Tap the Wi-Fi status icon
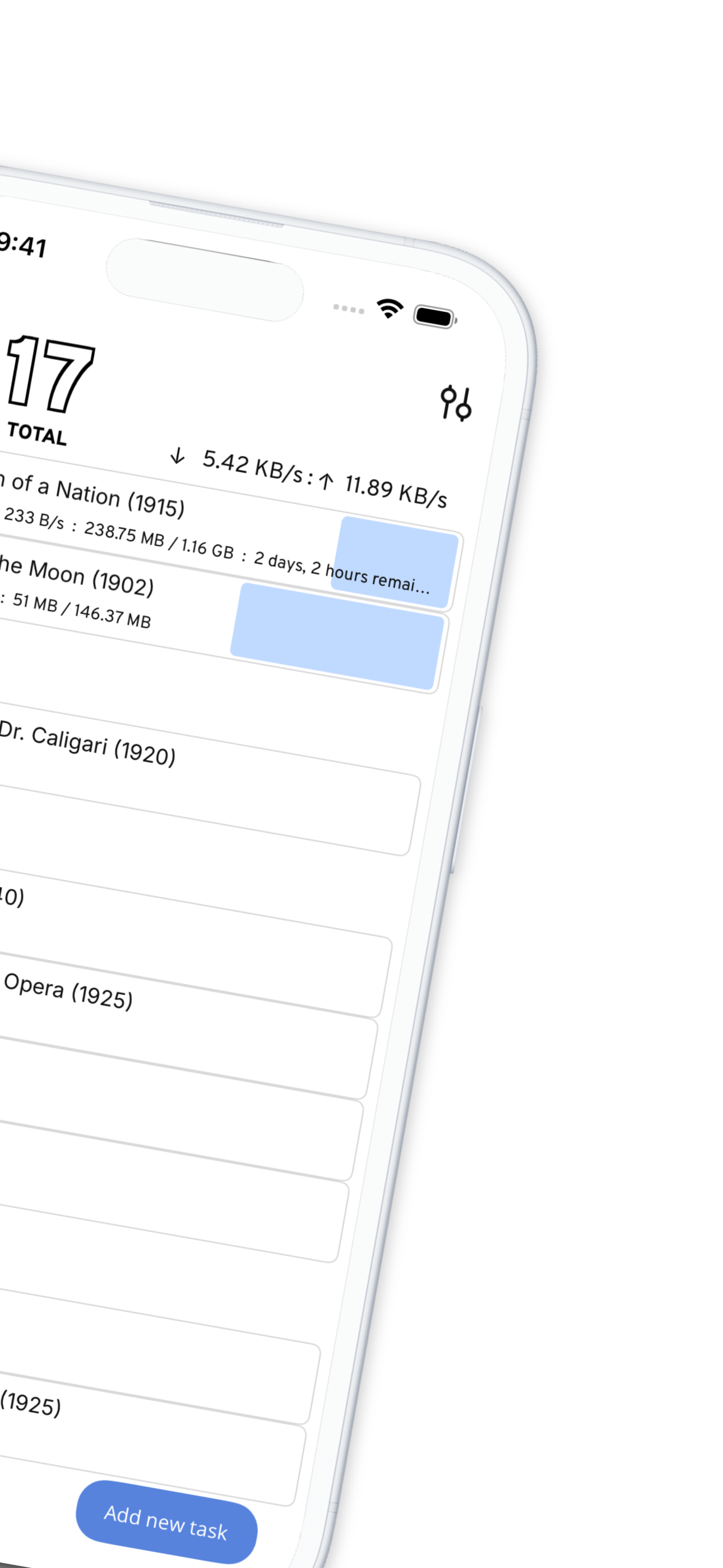Image resolution: width=723 pixels, height=1568 pixels. pyautogui.click(x=390, y=308)
